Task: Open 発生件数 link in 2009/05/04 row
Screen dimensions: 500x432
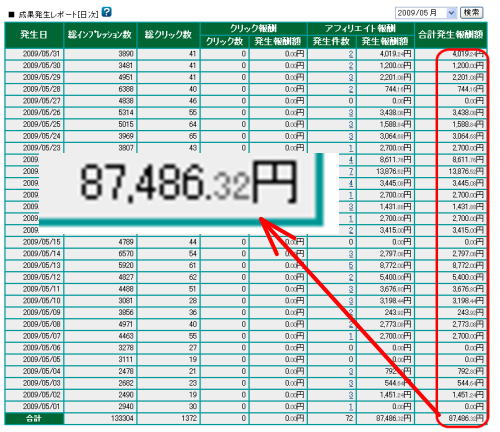Action: [x=351, y=371]
